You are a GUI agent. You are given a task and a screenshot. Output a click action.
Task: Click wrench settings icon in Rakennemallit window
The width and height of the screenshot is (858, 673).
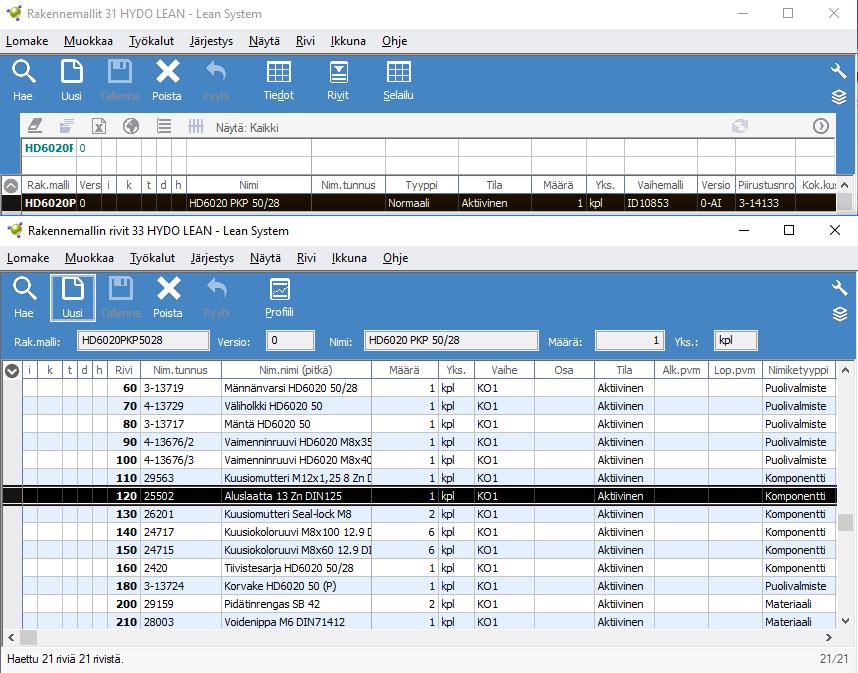click(x=838, y=71)
